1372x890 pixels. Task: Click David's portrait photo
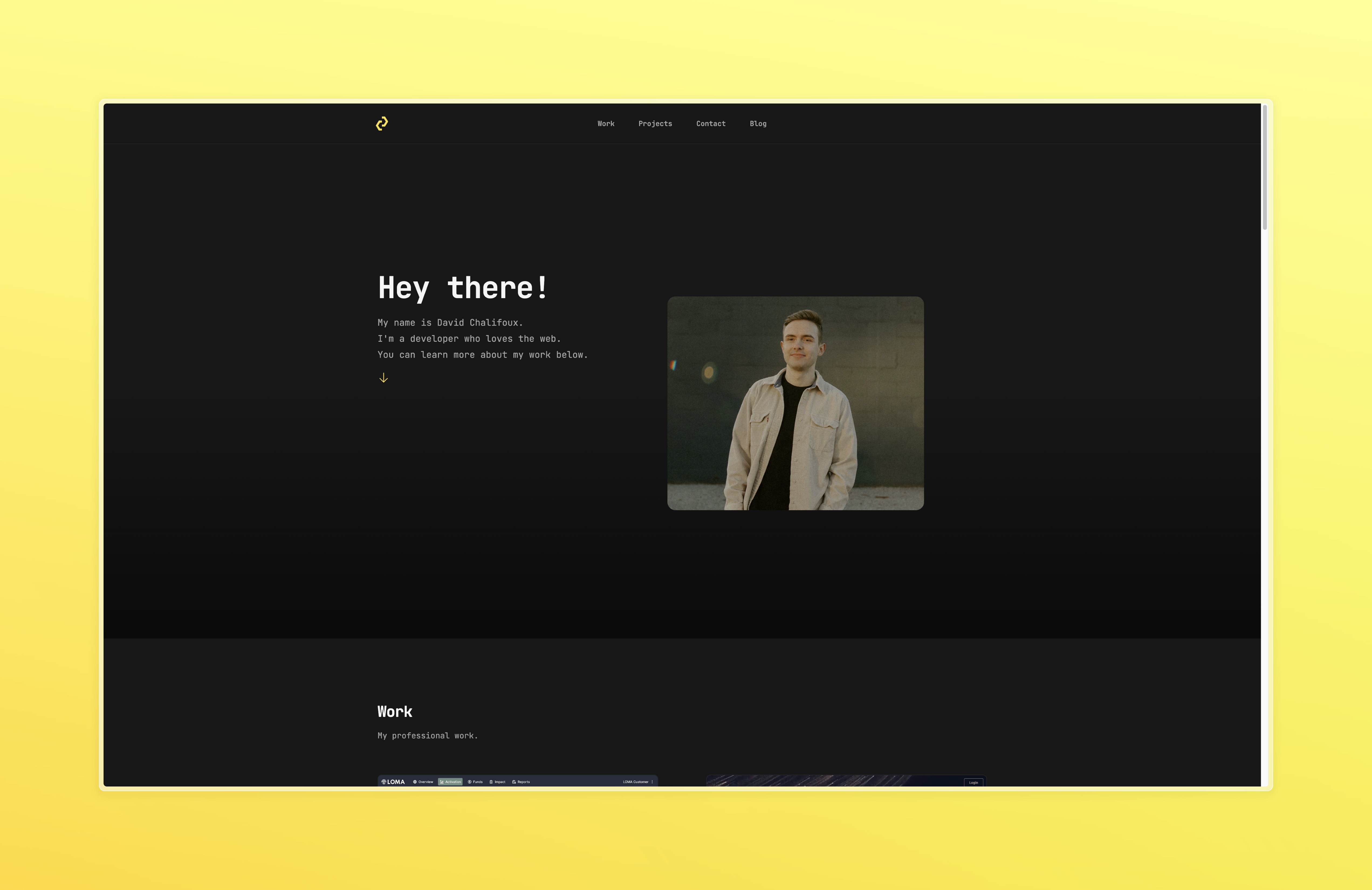pos(795,403)
